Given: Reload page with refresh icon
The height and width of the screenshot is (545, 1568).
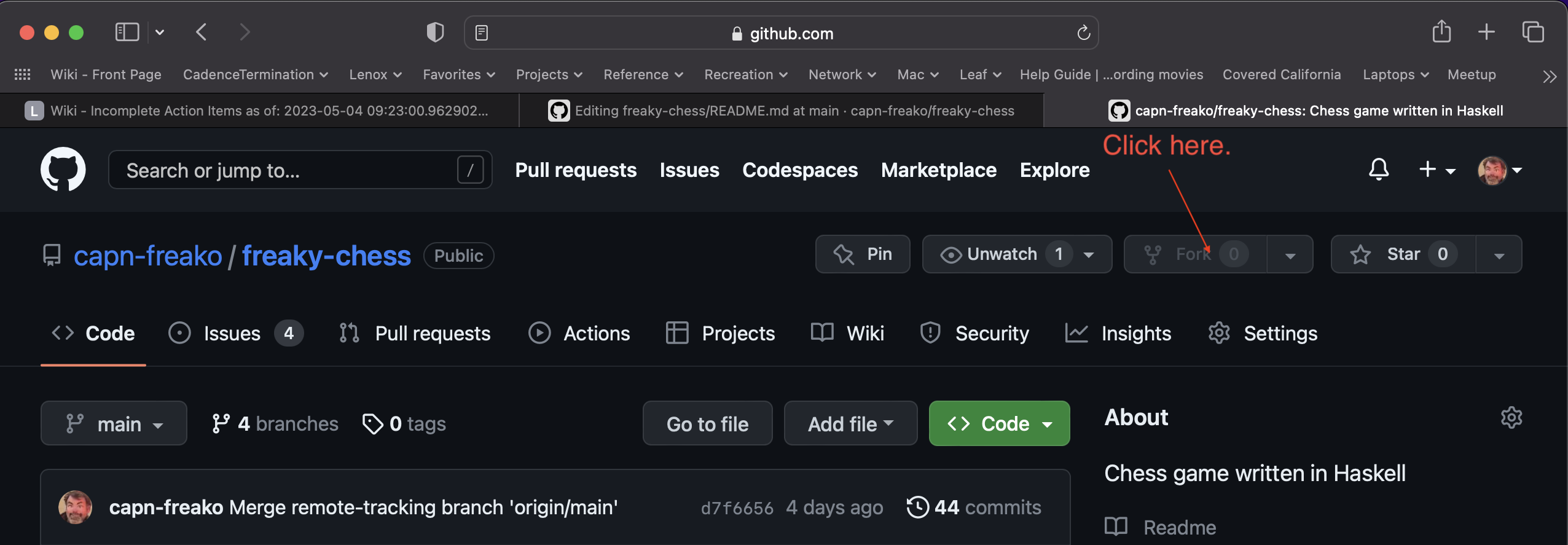Looking at the screenshot, I should 1084,33.
